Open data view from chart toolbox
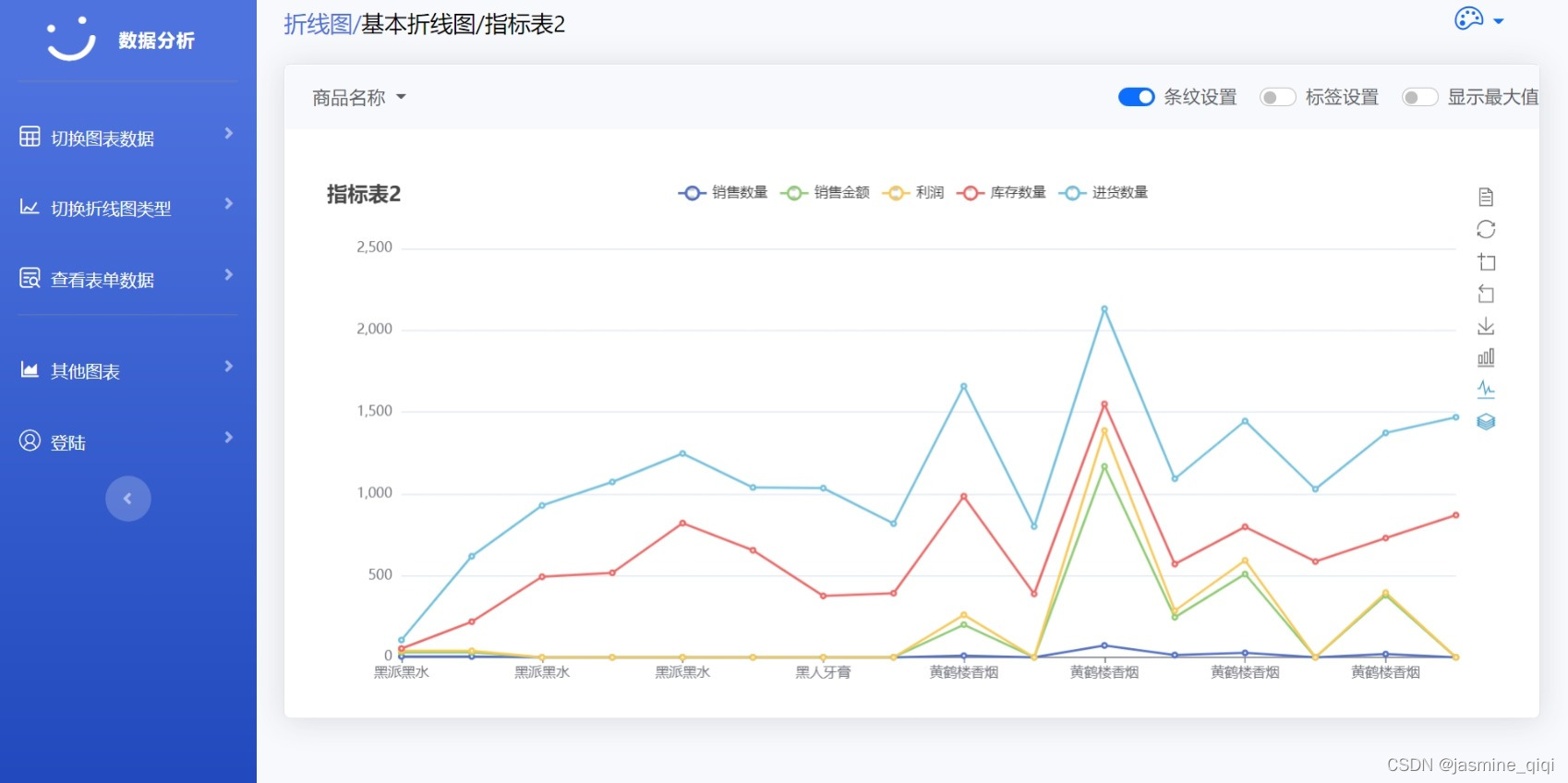 coord(1486,197)
